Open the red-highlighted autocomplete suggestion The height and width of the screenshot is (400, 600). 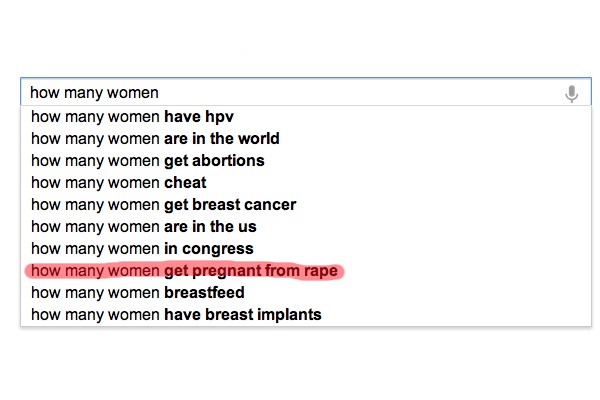185,271
